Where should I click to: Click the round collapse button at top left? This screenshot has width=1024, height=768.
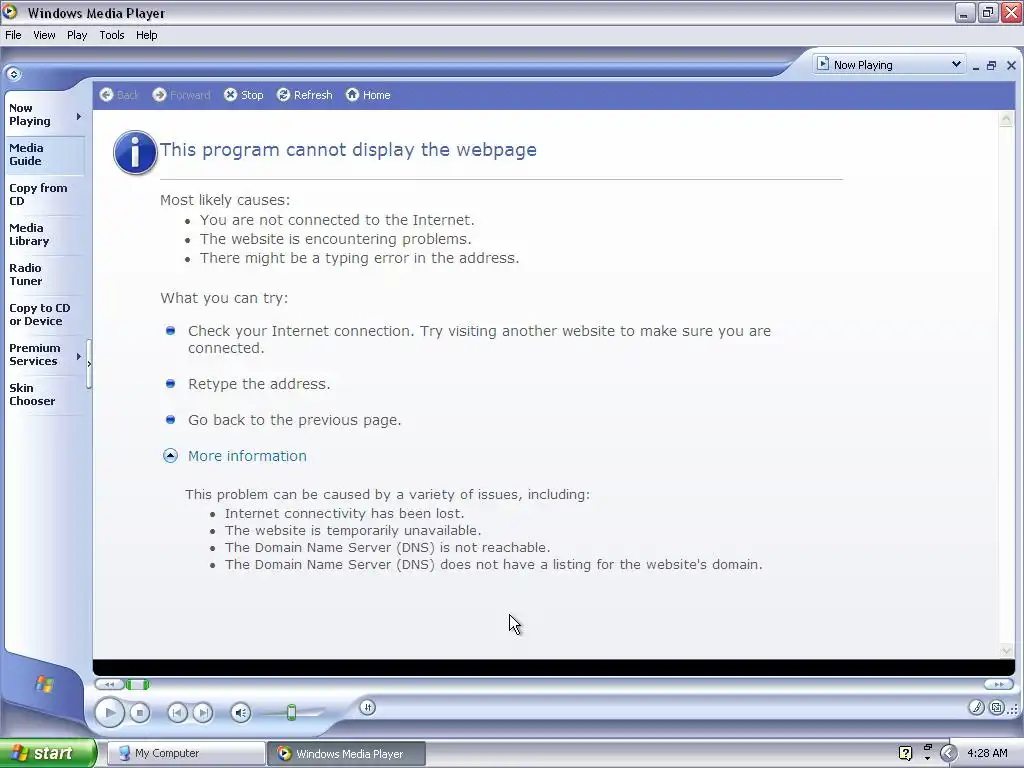coord(14,74)
